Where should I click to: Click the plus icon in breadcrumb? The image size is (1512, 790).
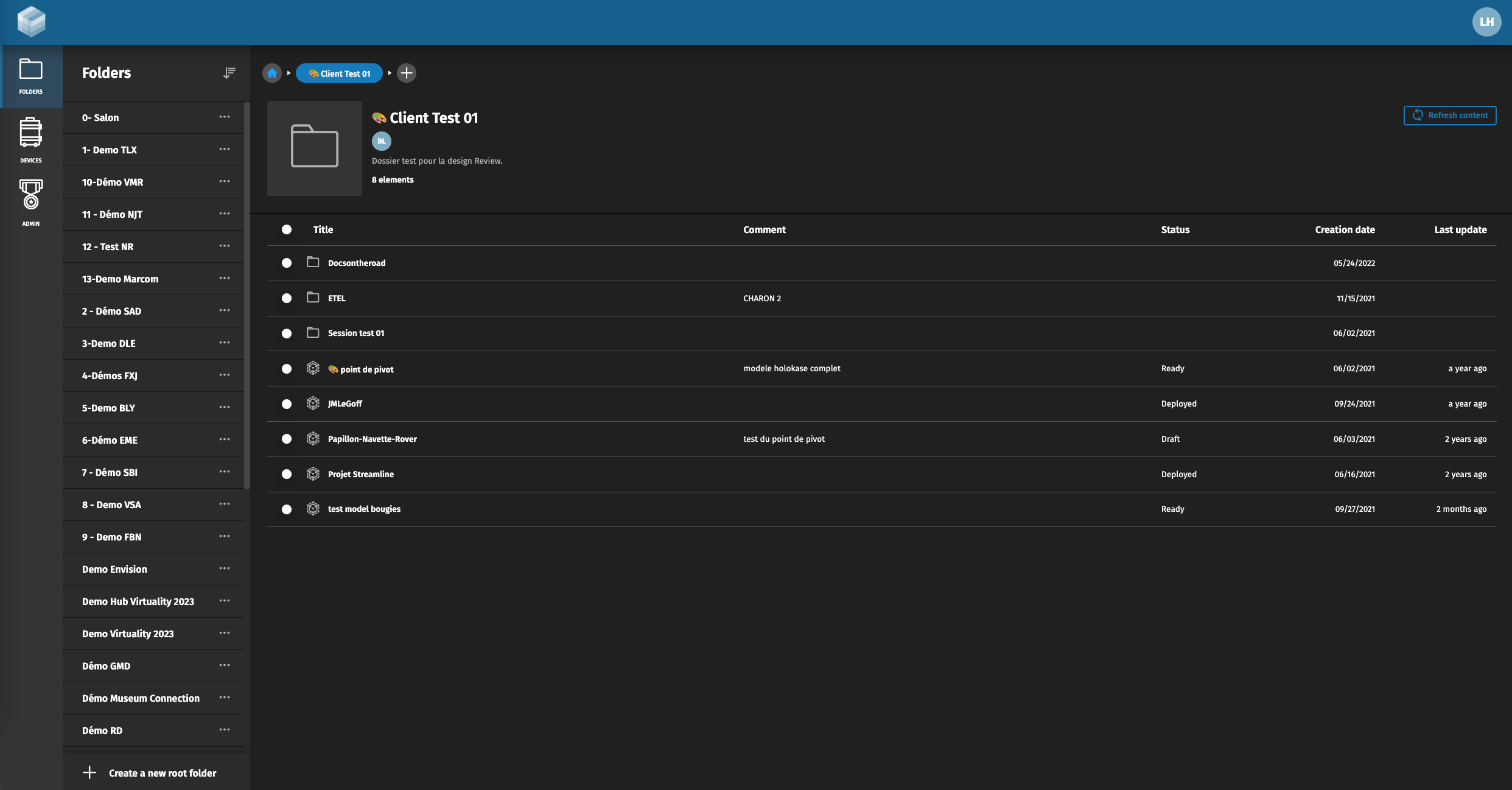coord(407,73)
